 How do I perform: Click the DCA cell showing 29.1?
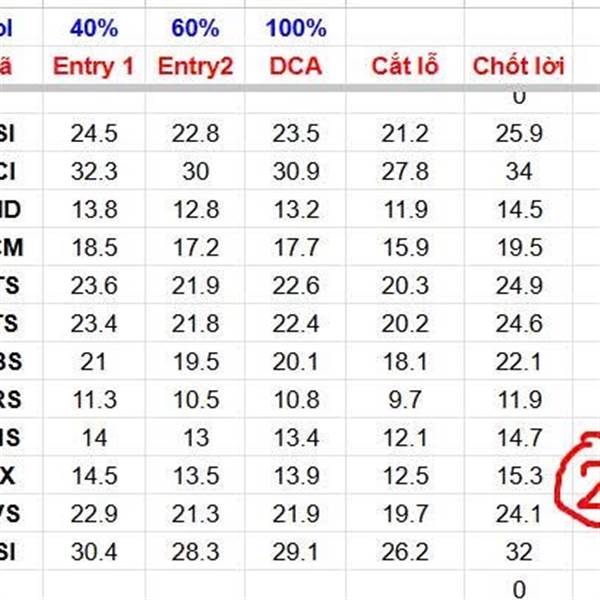(x=295, y=550)
